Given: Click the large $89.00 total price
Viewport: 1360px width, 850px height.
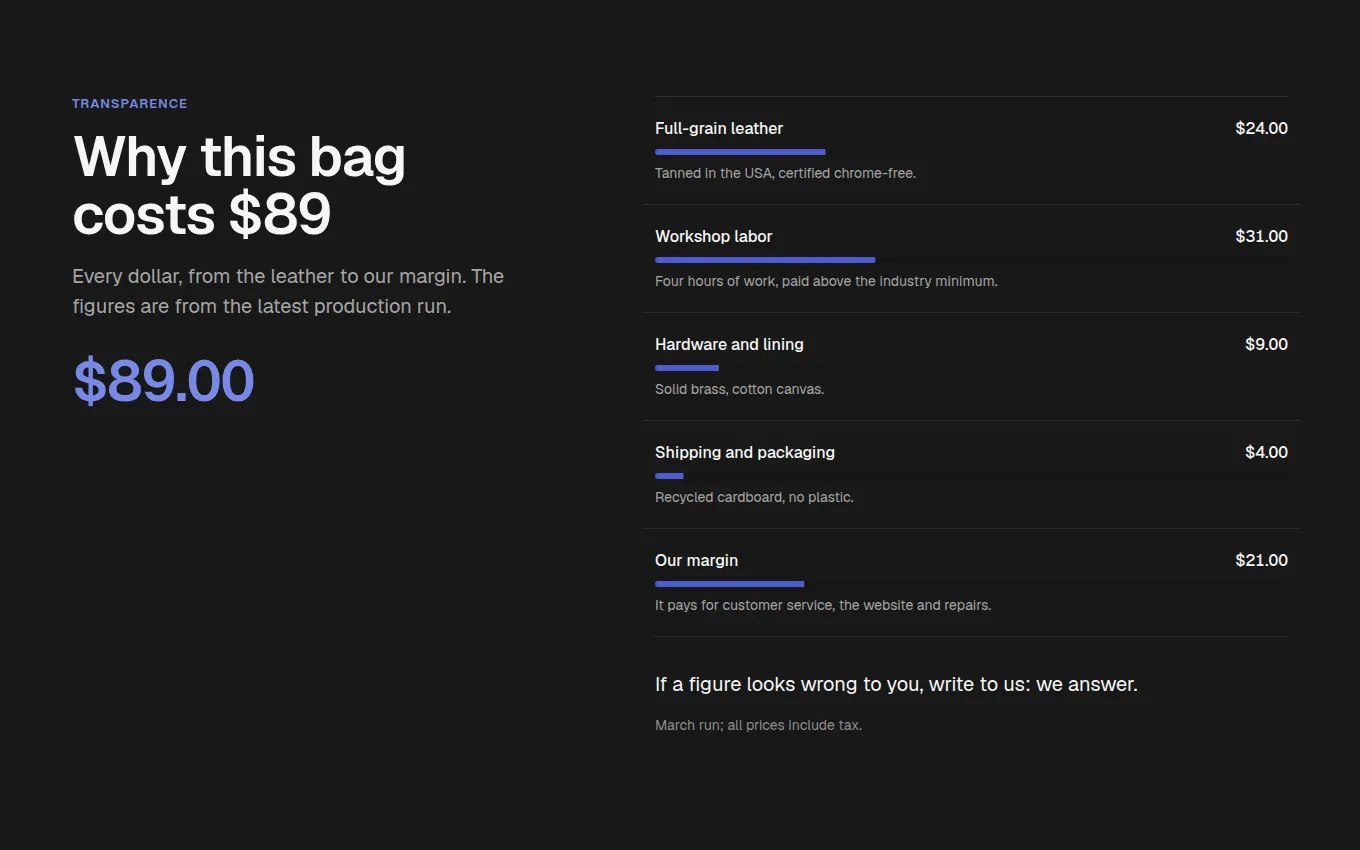Looking at the screenshot, I should pyautogui.click(x=164, y=381).
